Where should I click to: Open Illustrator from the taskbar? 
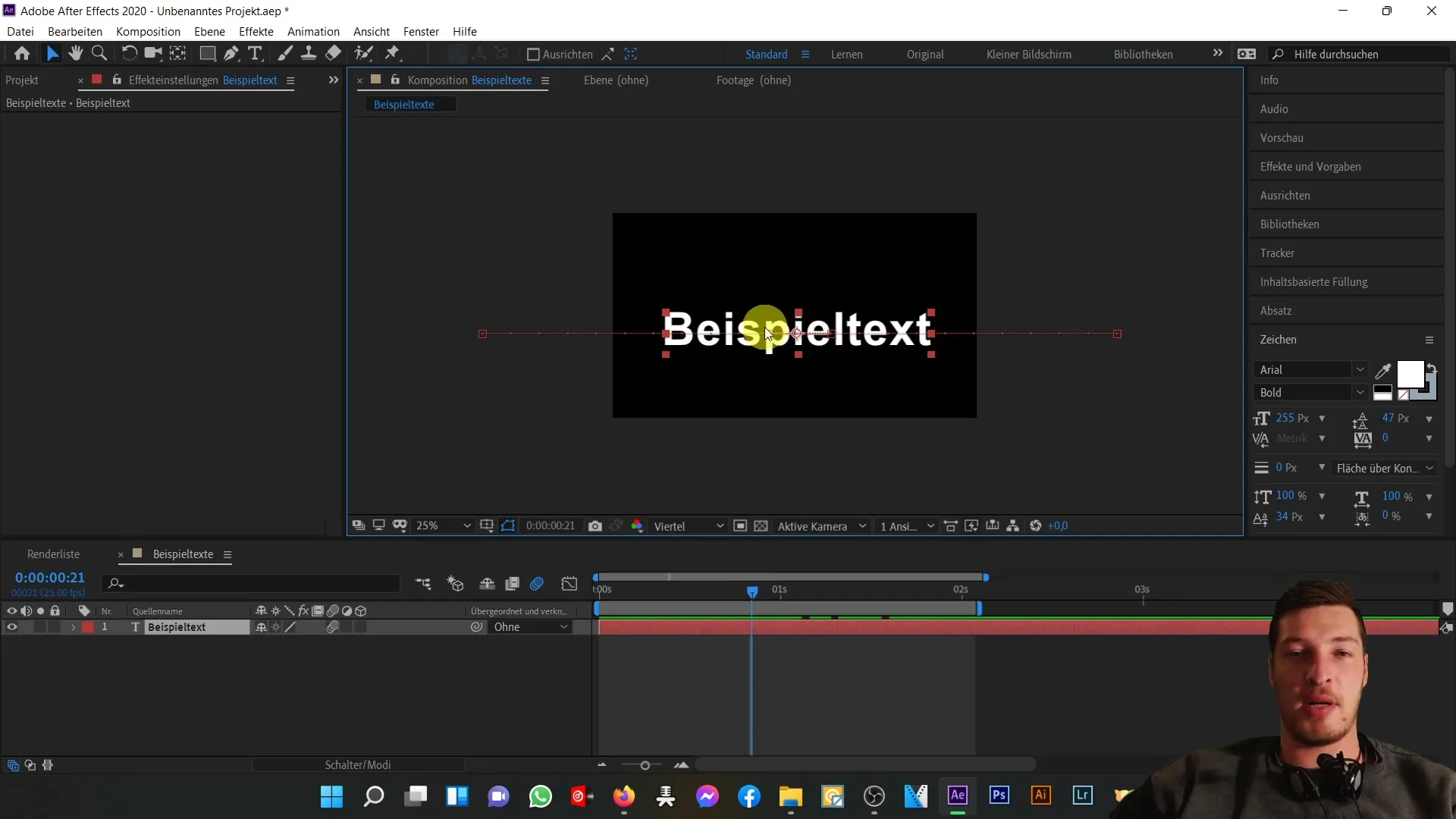[1041, 795]
